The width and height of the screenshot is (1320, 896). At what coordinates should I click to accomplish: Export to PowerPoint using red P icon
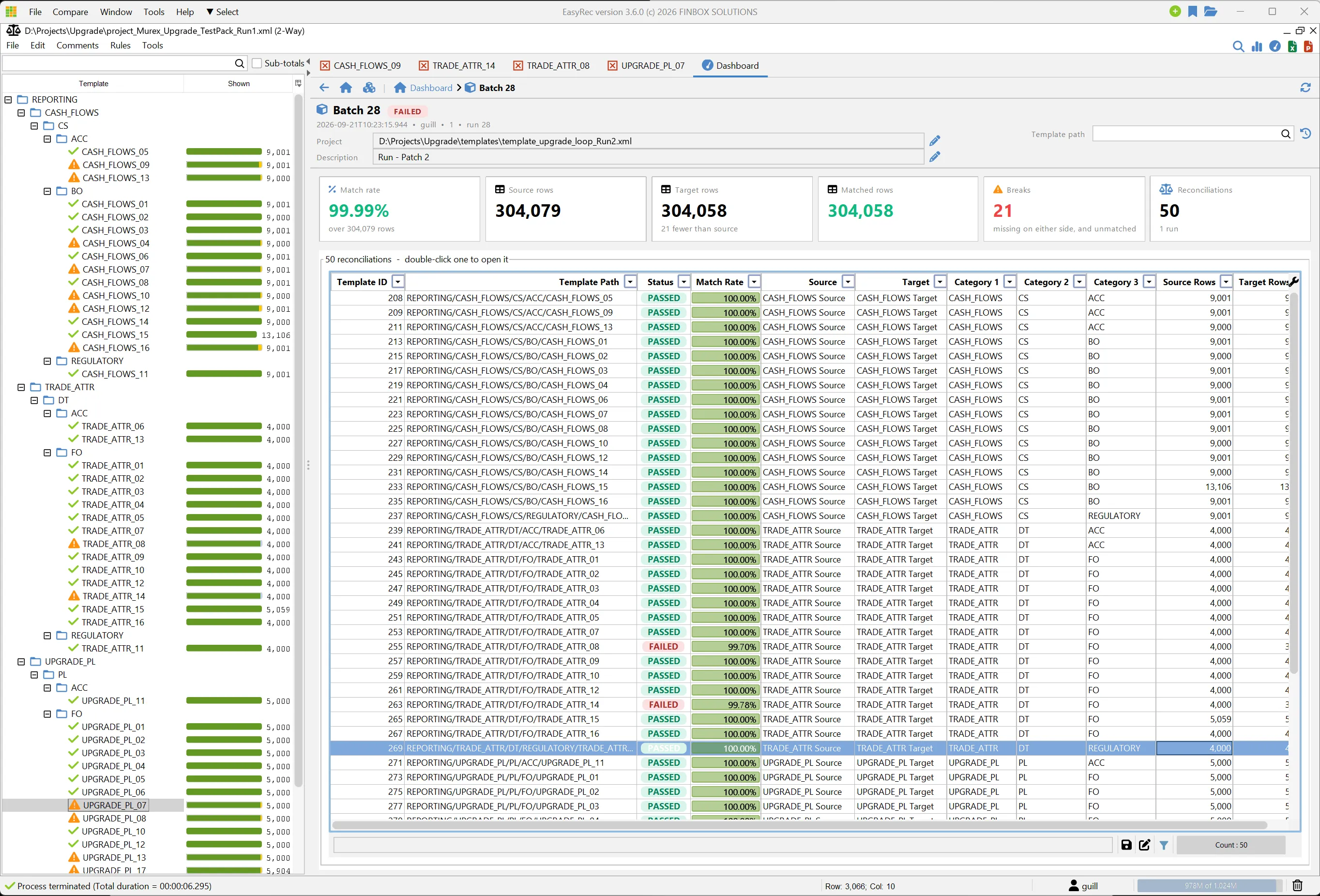point(1308,46)
